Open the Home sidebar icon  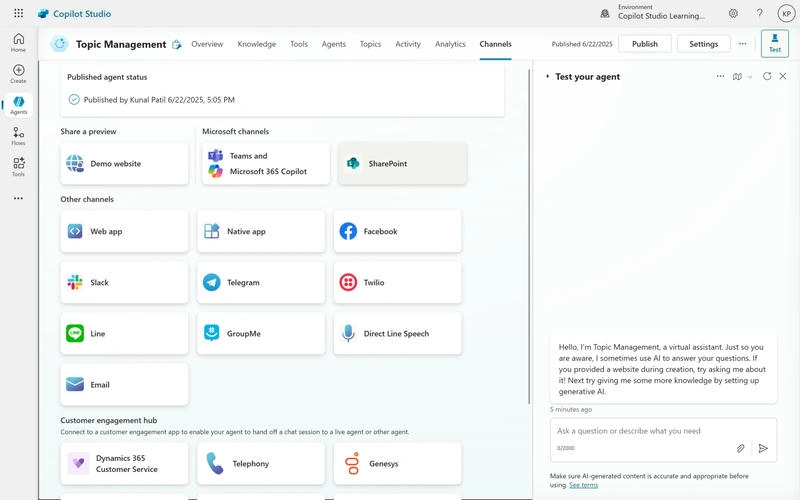18,42
